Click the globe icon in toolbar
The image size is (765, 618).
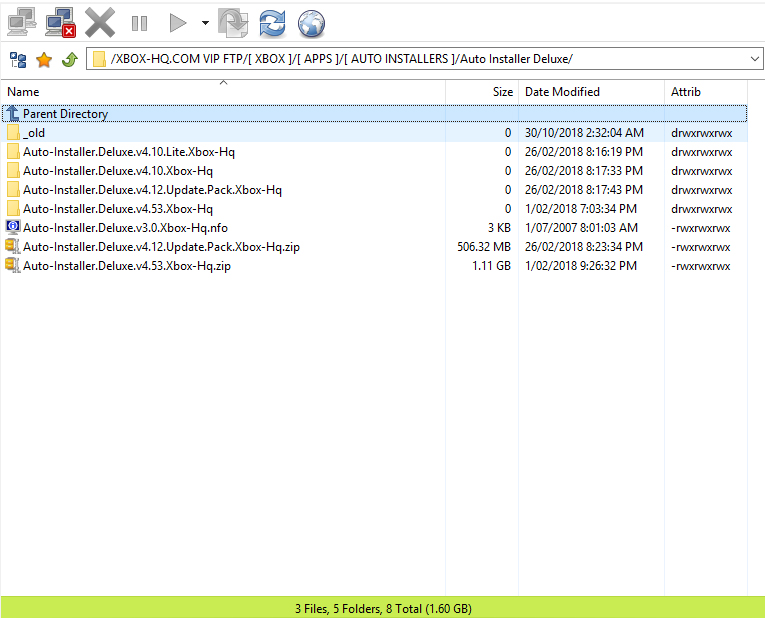pyautogui.click(x=312, y=22)
